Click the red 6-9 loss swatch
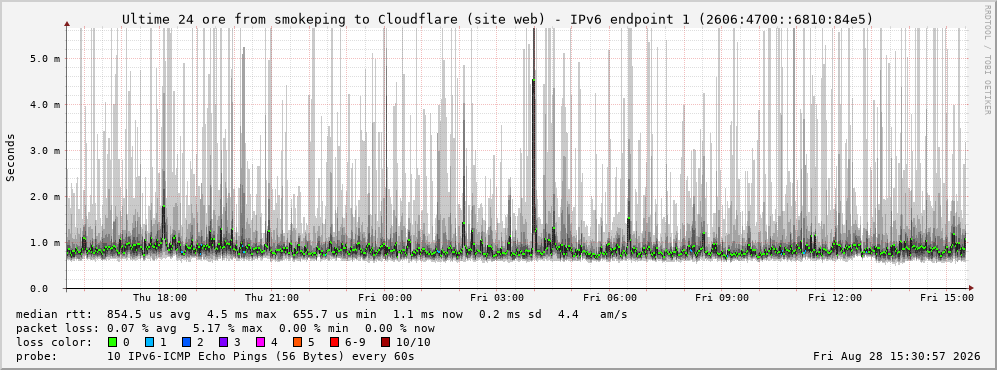997x370 pixels. pyautogui.click(x=334, y=342)
